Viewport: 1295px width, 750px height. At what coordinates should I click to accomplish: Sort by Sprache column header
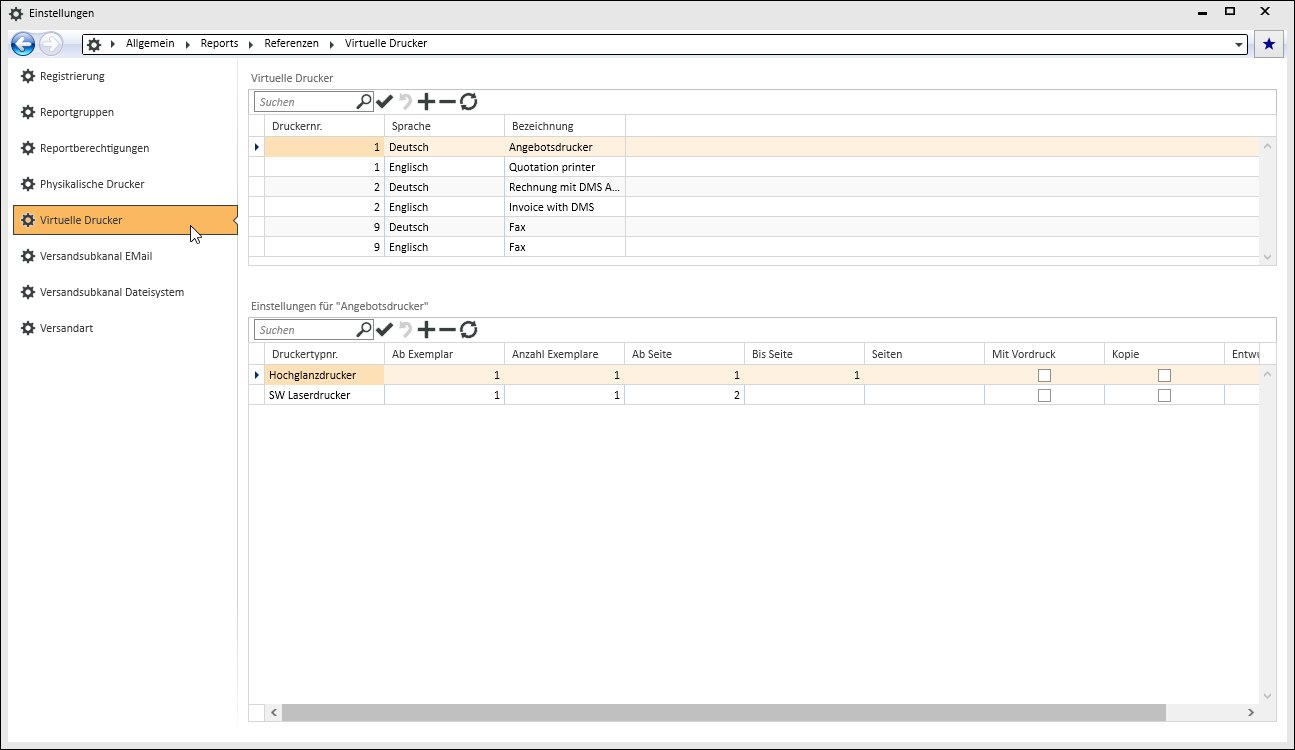click(445, 126)
